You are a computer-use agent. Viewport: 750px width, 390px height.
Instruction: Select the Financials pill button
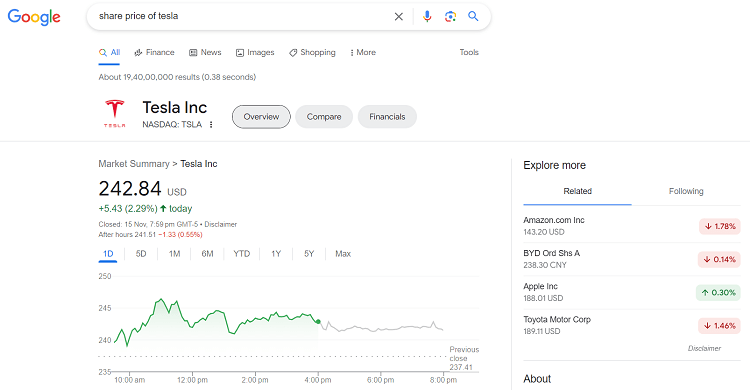[x=387, y=117]
